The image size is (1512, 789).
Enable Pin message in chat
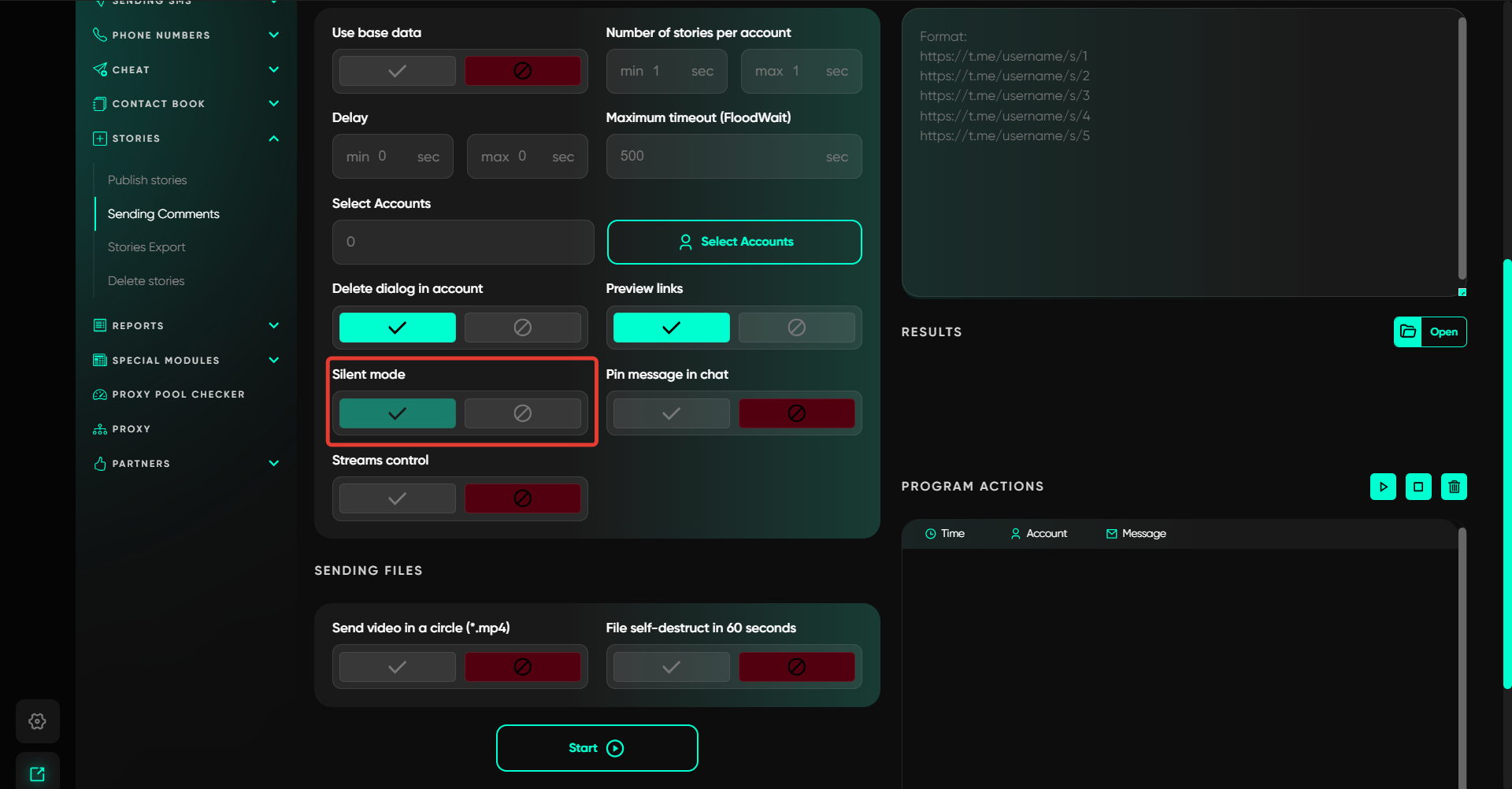pyautogui.click(x=671, y=413)
